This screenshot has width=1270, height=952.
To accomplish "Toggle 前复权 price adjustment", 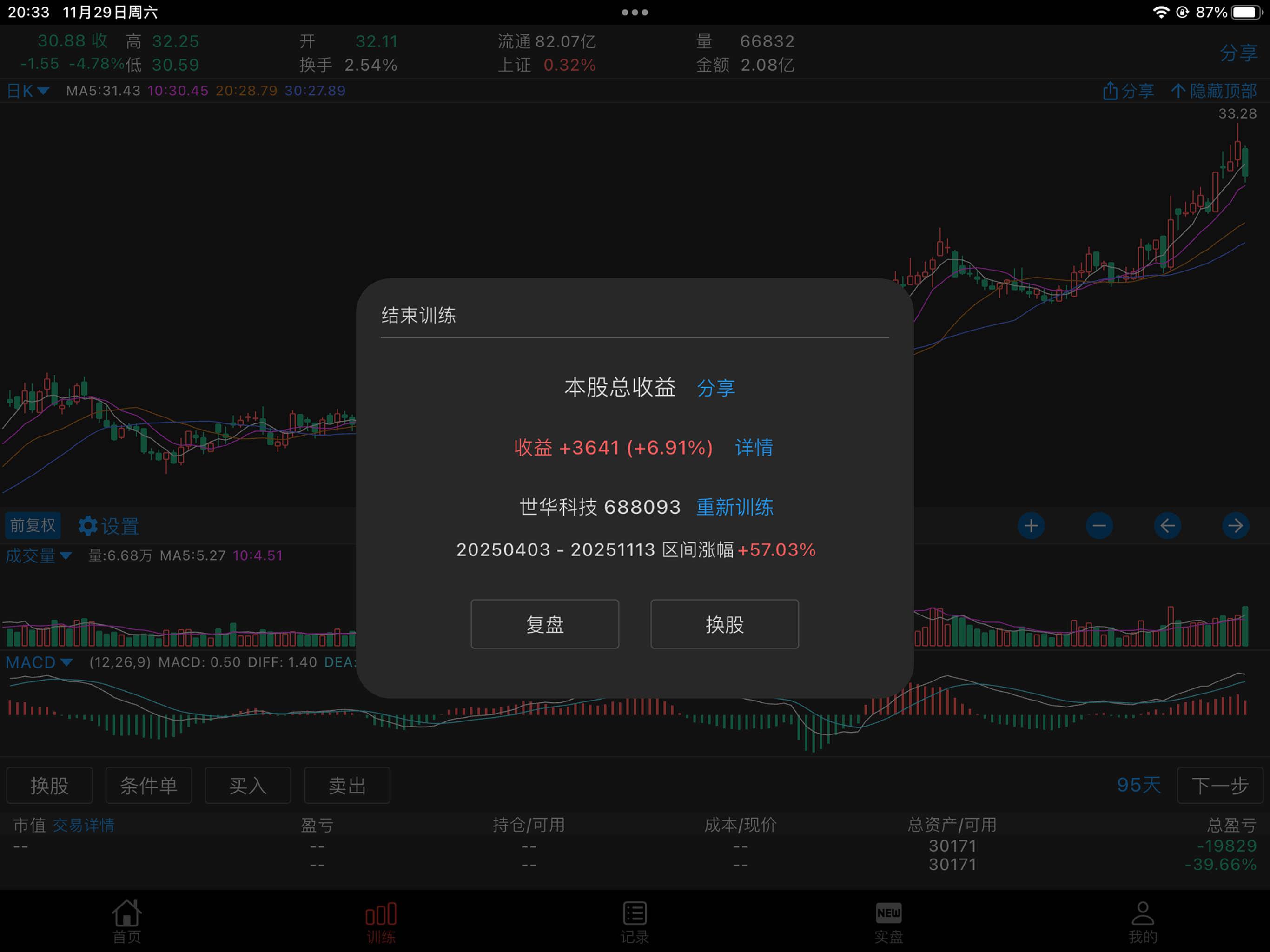I will pyautogui.click(x=33, y=525).
